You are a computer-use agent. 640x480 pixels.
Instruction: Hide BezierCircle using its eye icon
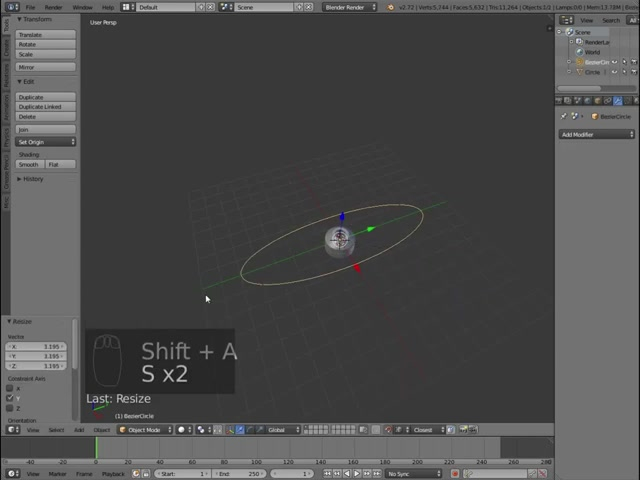615,62
